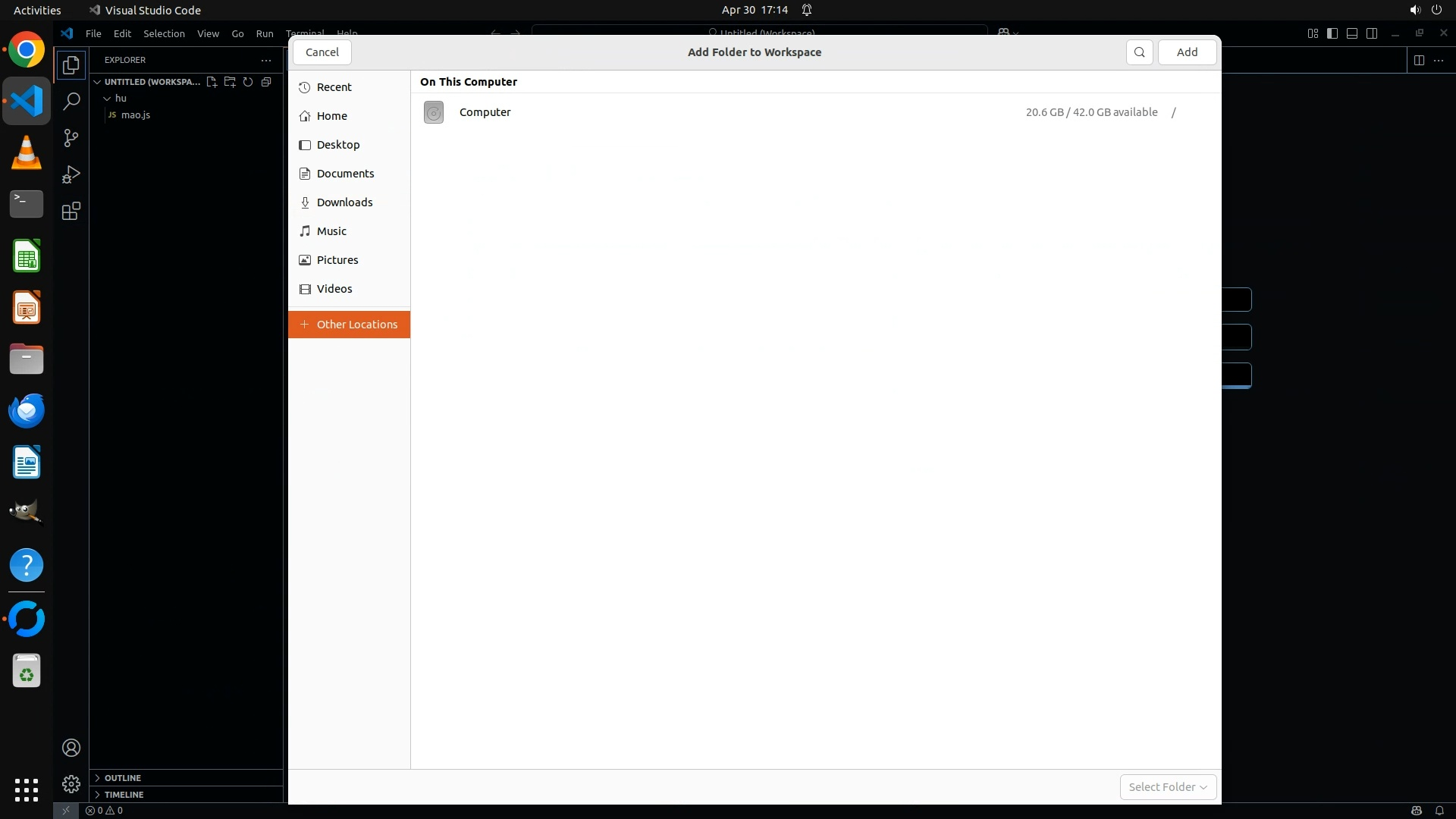Open the Selection menu
Viewport: 1456px width, 819px height.
point(164,33)
